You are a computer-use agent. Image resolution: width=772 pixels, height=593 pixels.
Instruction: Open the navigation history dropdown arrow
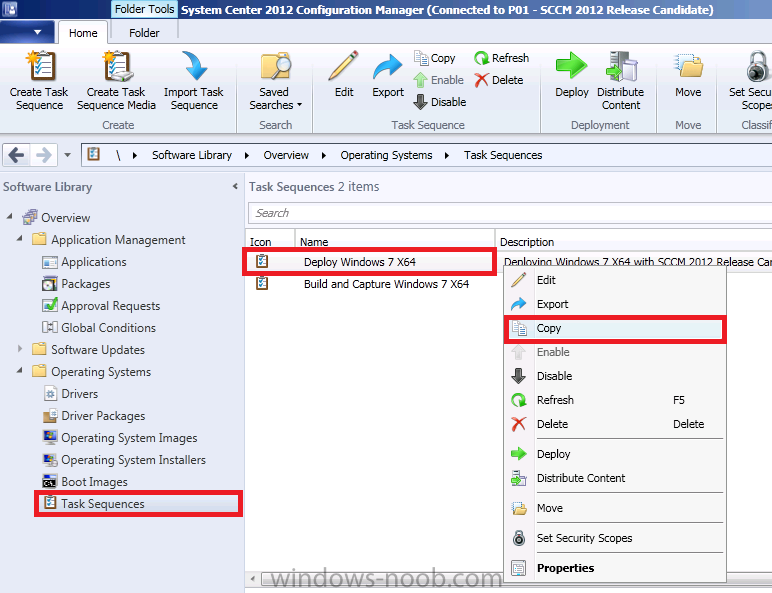(x=67, y=155)
